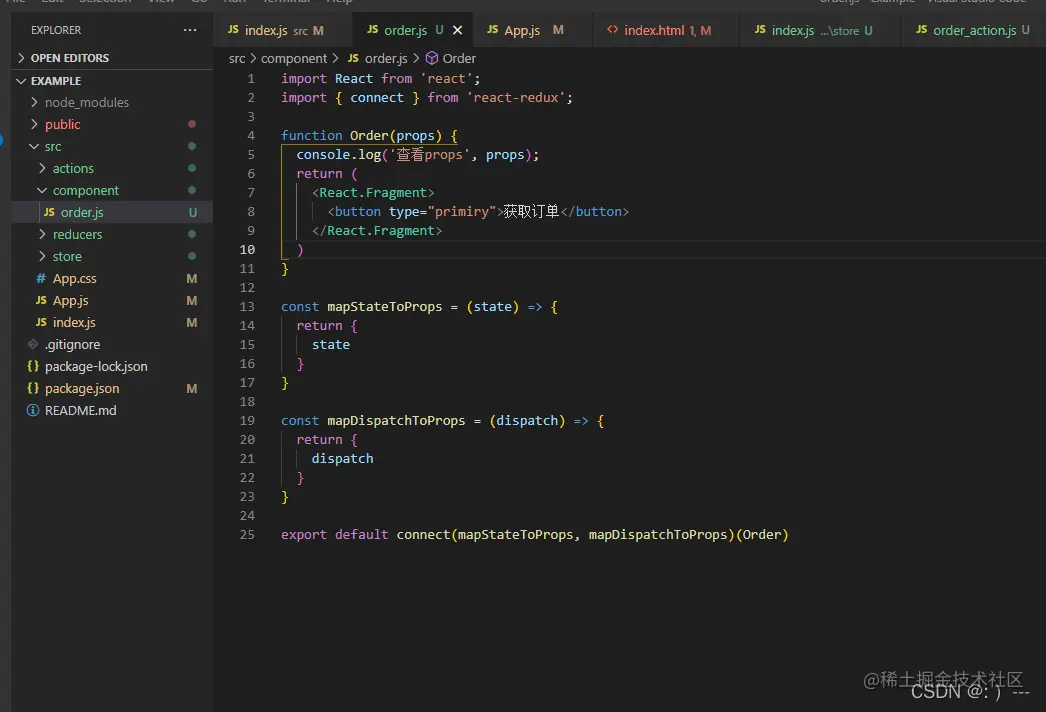Open package.json file

tap(112, 389)
